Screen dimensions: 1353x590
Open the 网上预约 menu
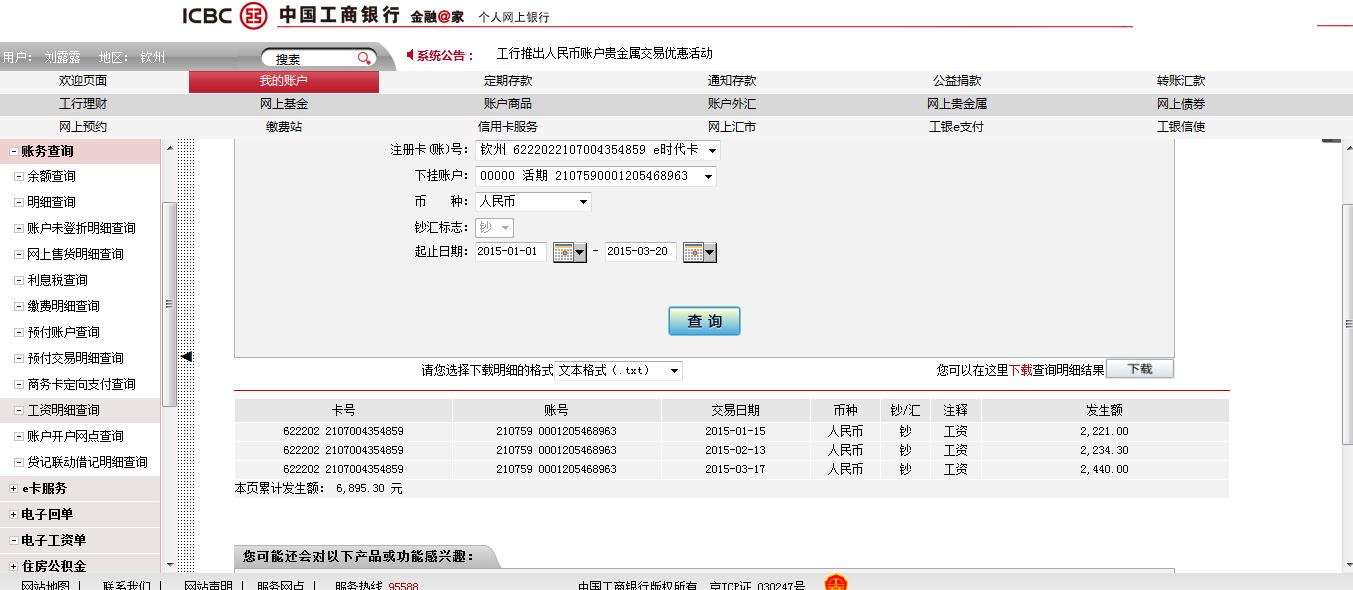point(83,127)
